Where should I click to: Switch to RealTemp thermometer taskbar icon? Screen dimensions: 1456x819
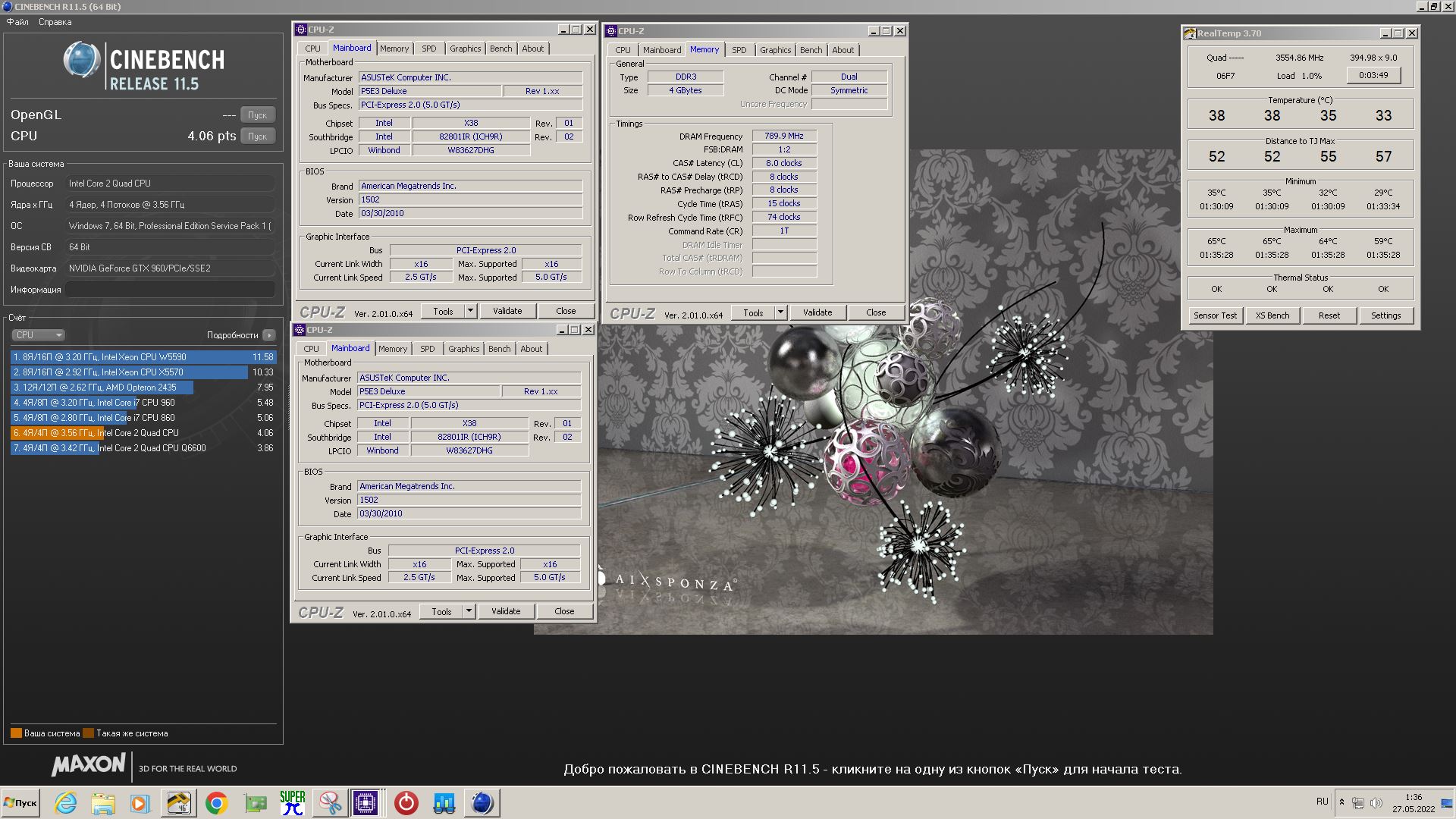(x=178, y=803)
